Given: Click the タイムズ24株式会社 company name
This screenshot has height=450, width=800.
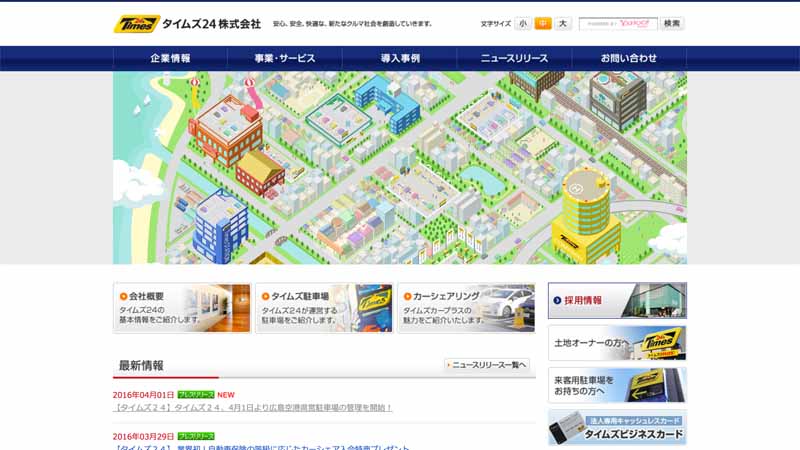Looking at the screenshot, I should [x=211, y=24].
